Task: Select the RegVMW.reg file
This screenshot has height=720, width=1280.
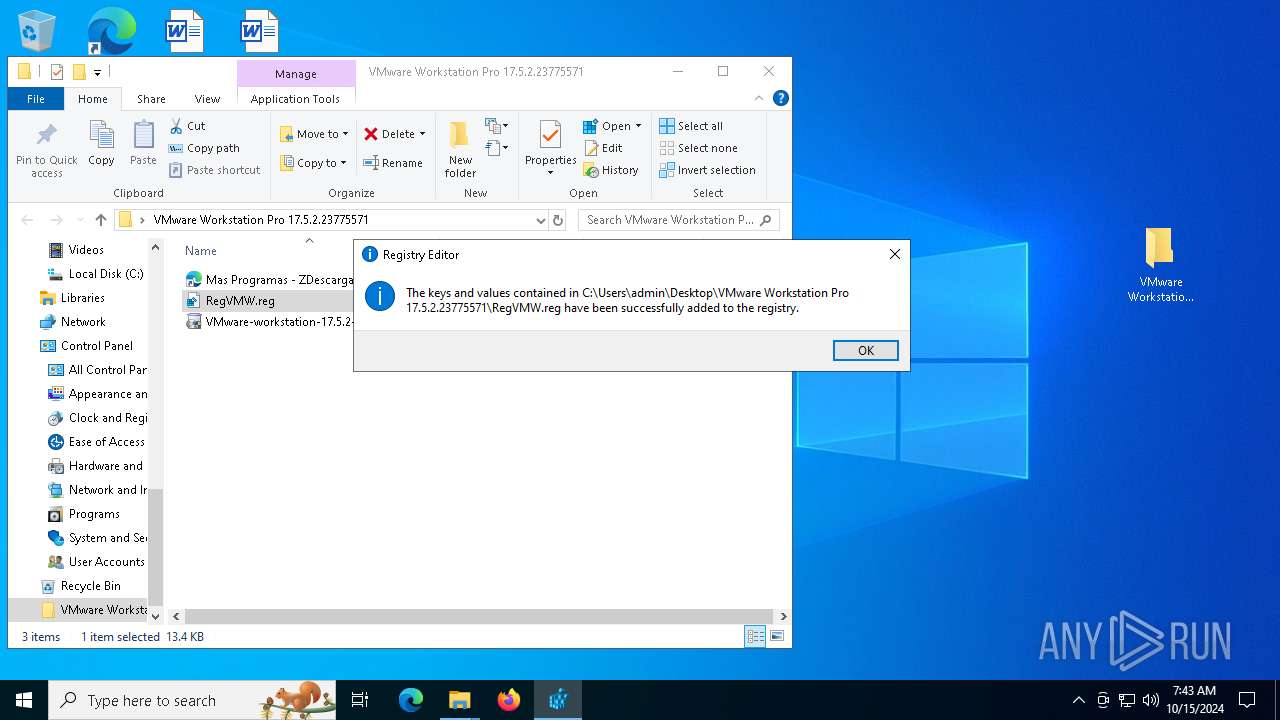Action: [x=230, y=300]
